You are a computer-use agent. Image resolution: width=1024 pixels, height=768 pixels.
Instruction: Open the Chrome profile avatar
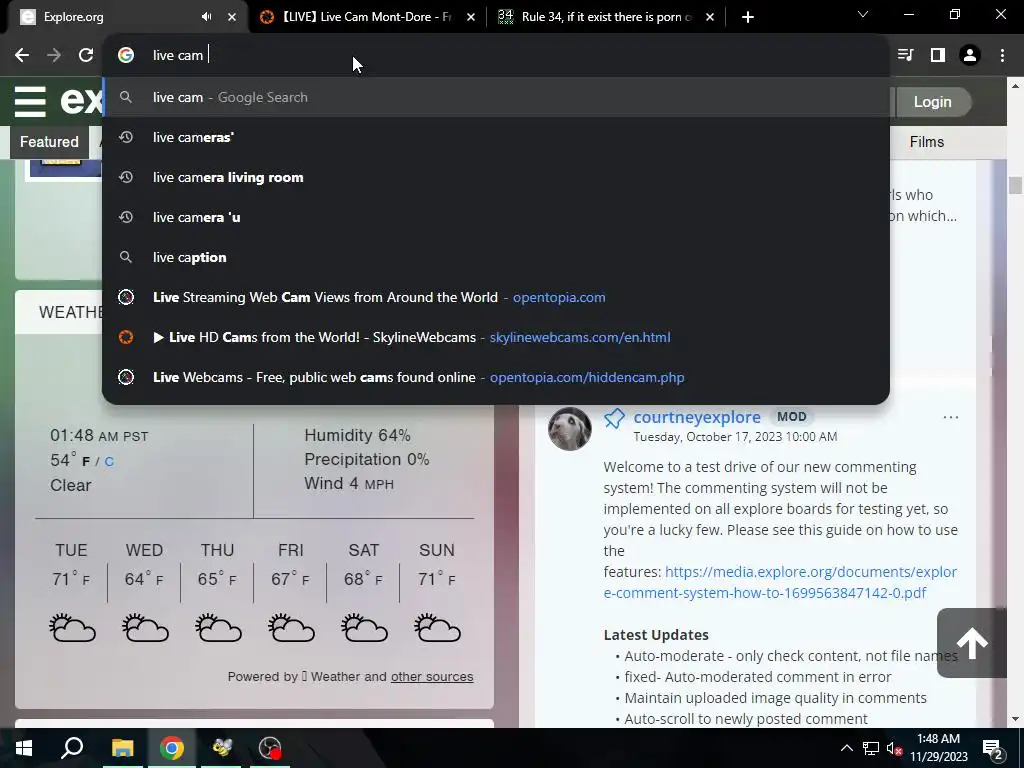click(970, 56)
